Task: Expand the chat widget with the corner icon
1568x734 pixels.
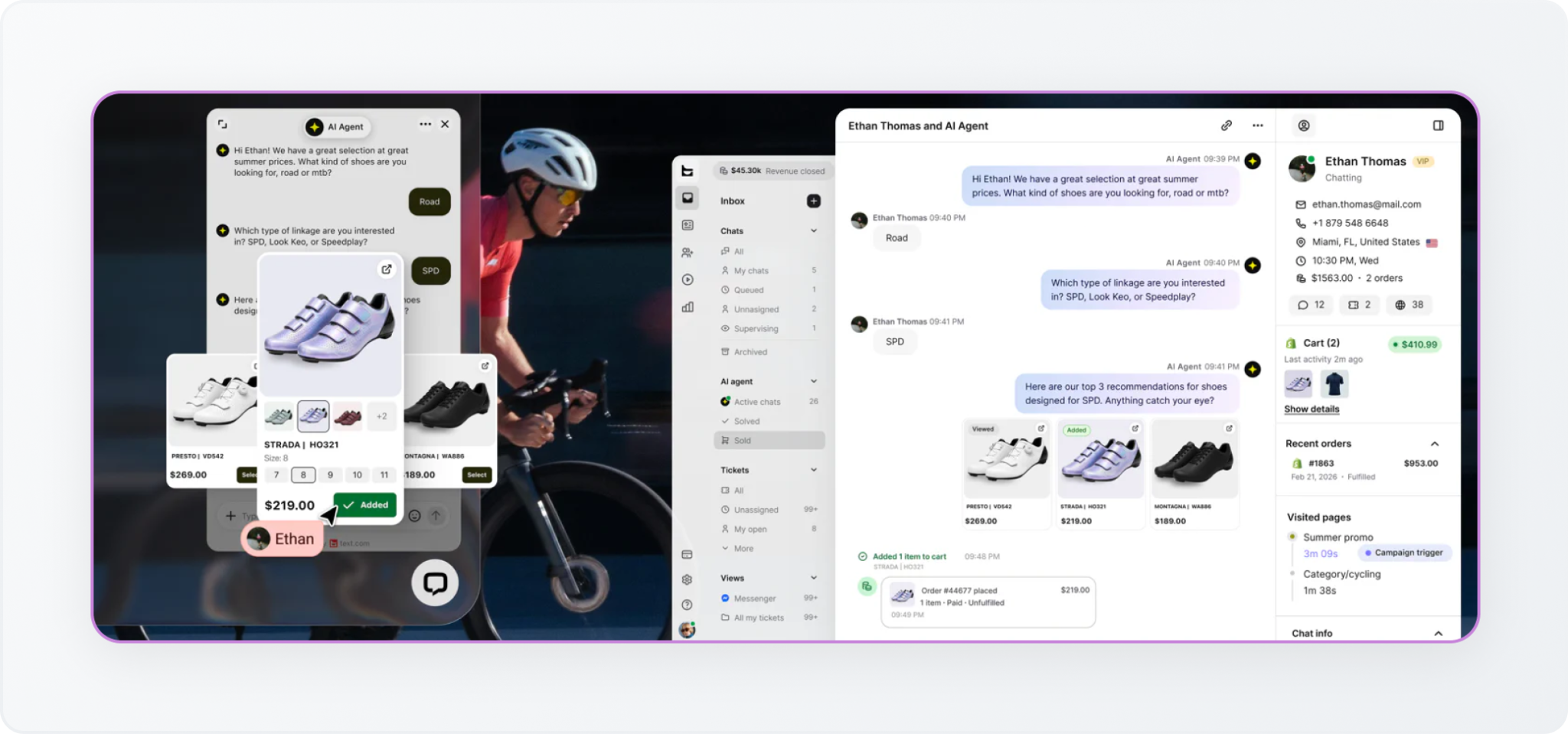Action: (223, 124)
